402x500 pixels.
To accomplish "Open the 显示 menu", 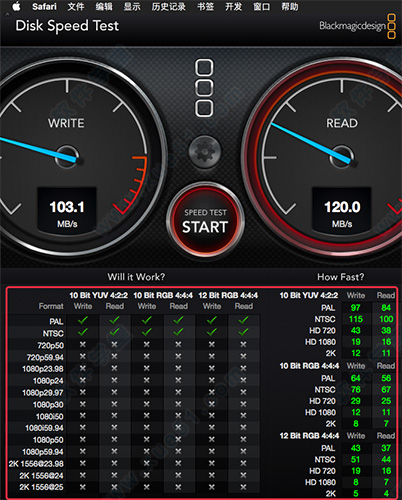I will click(132, 6).
